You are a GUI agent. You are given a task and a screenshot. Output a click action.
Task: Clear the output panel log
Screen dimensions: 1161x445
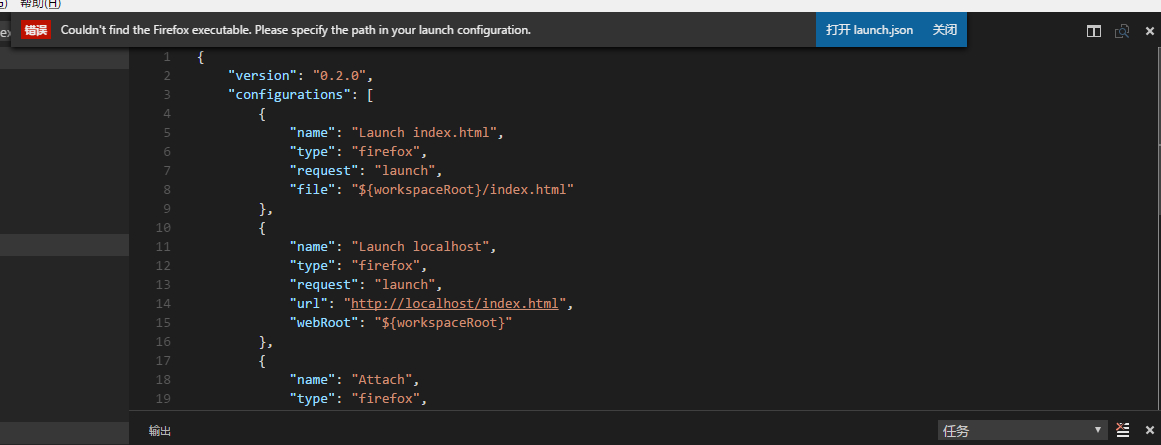click(1123, 430)
